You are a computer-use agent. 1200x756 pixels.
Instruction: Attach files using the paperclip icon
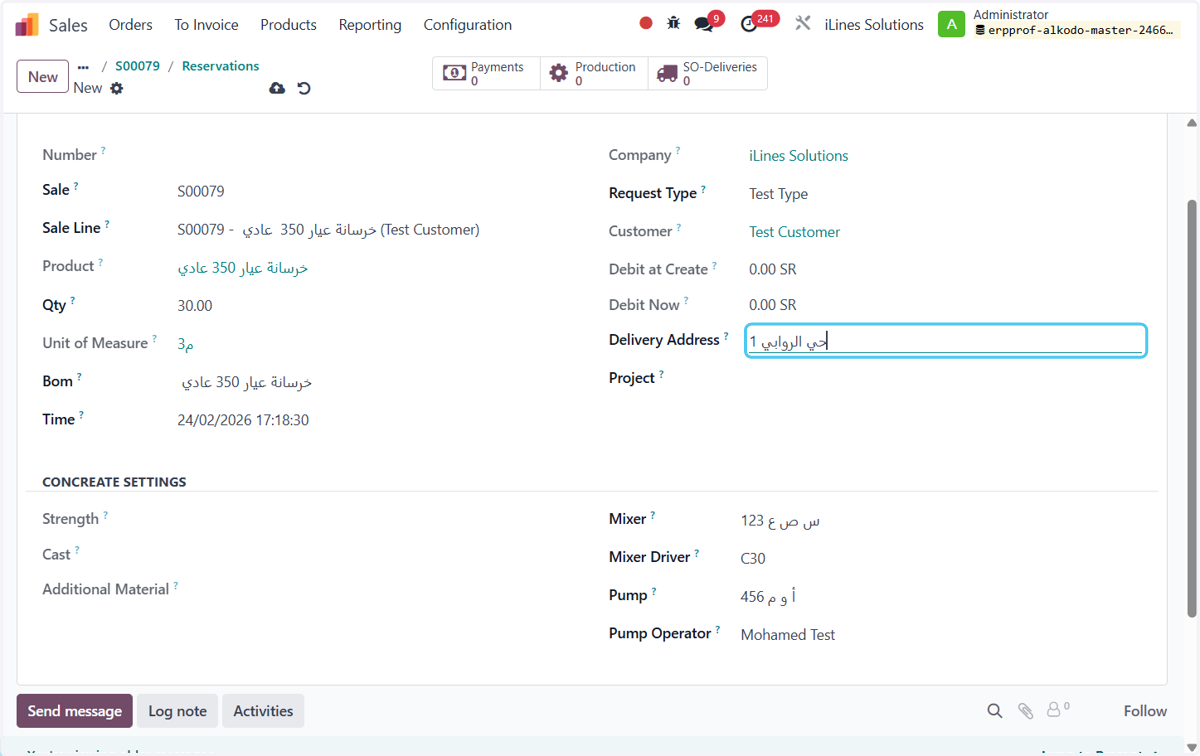point(1026,711)
